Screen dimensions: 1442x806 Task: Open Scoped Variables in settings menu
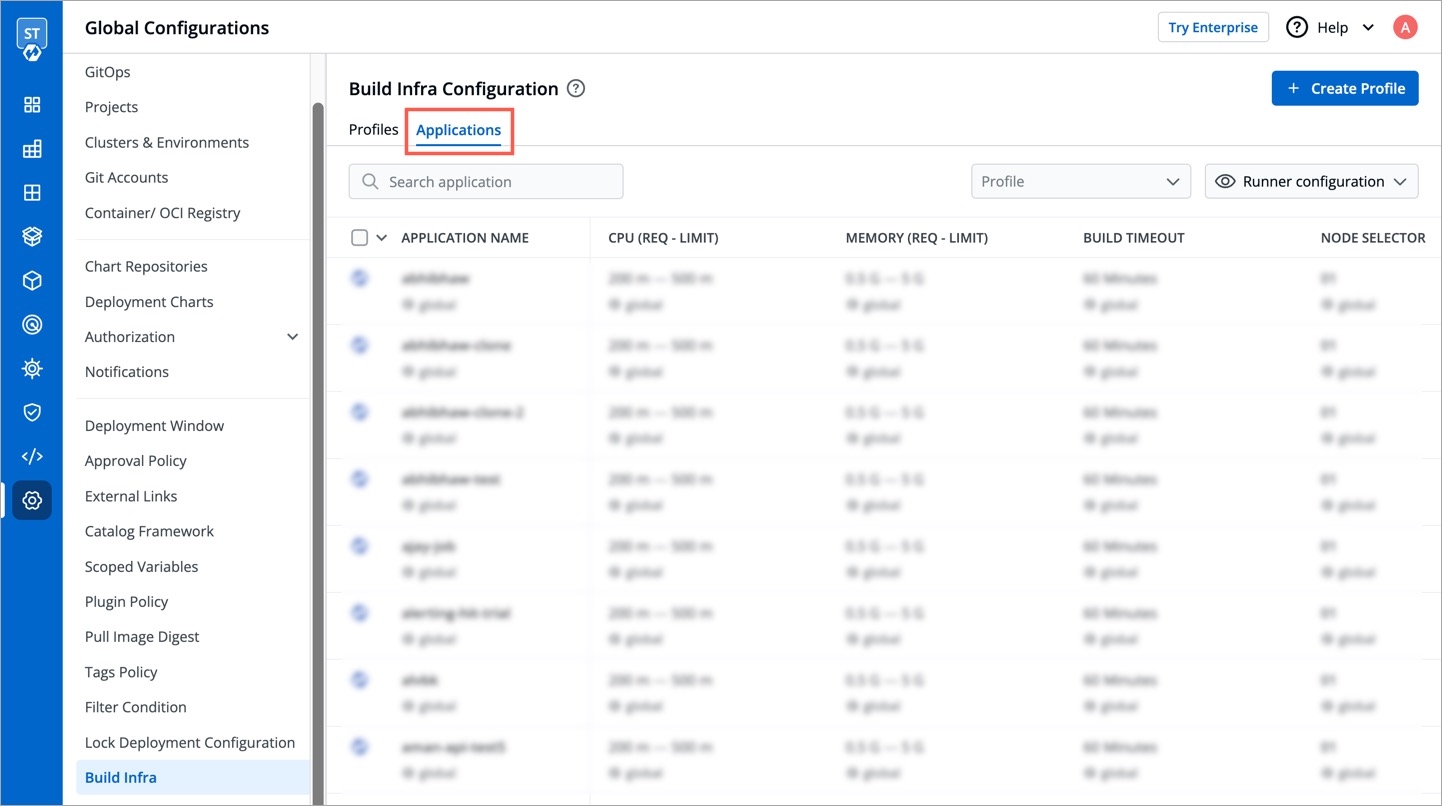141,567
